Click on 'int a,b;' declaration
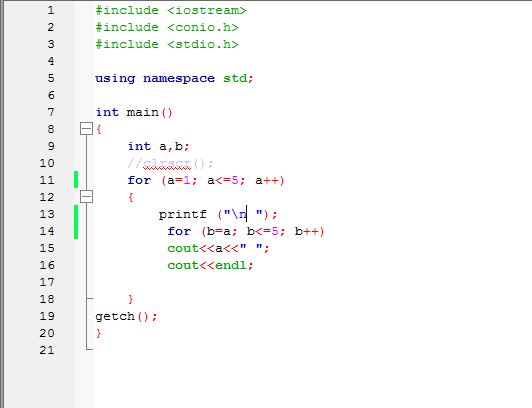Viewport: 532px width, 408px height. pos(158,147)
